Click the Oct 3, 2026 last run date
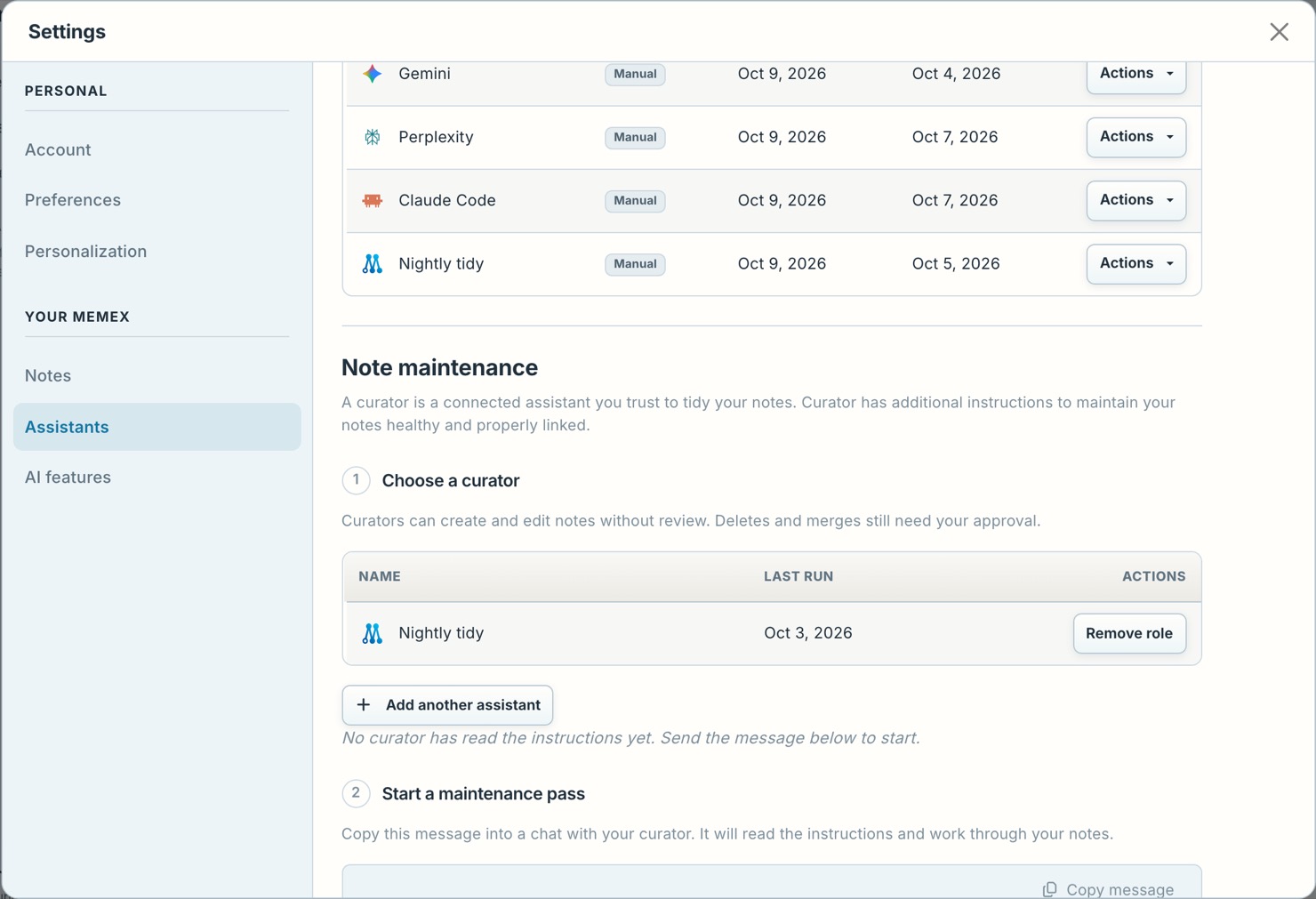Viewport: 1316px width, 899px height. (808, 633)
